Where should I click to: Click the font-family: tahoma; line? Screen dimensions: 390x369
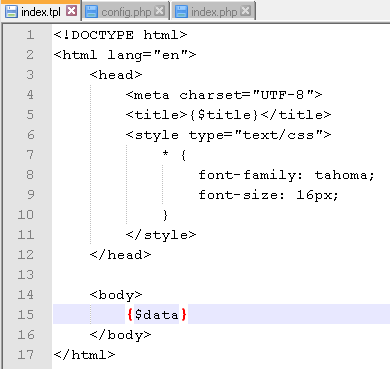pos(287,175)
